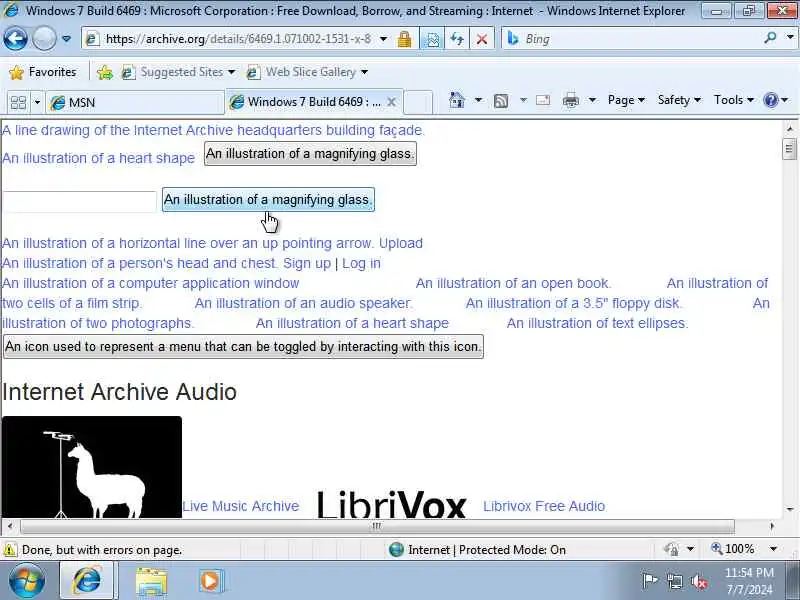Expand the Print options dropdown arrow
Screen dimensions: 800x600
tap(592, 100)
